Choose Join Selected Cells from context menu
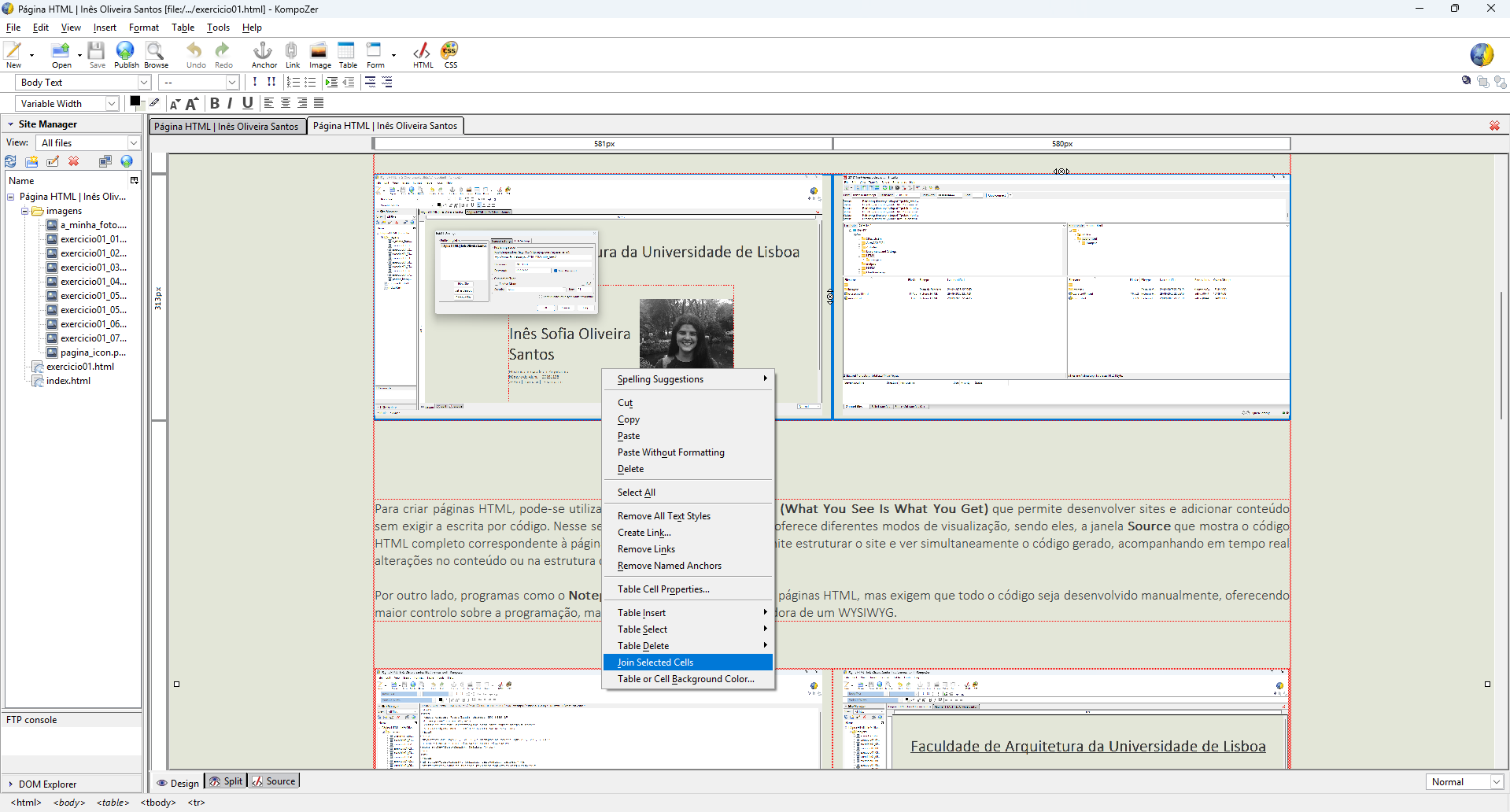The image size is (1510, 812). click(655, 663)
